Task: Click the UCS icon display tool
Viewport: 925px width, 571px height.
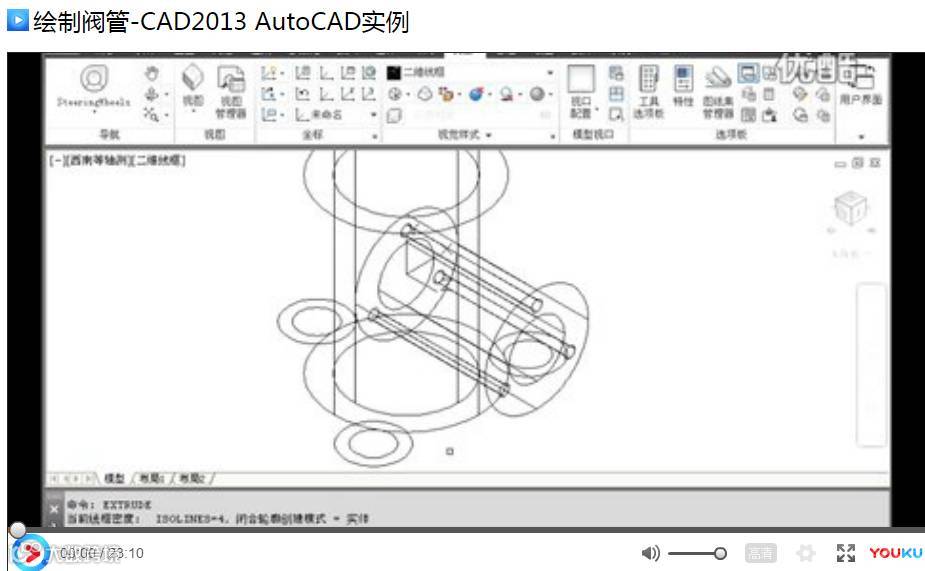Action: point(269,73)
